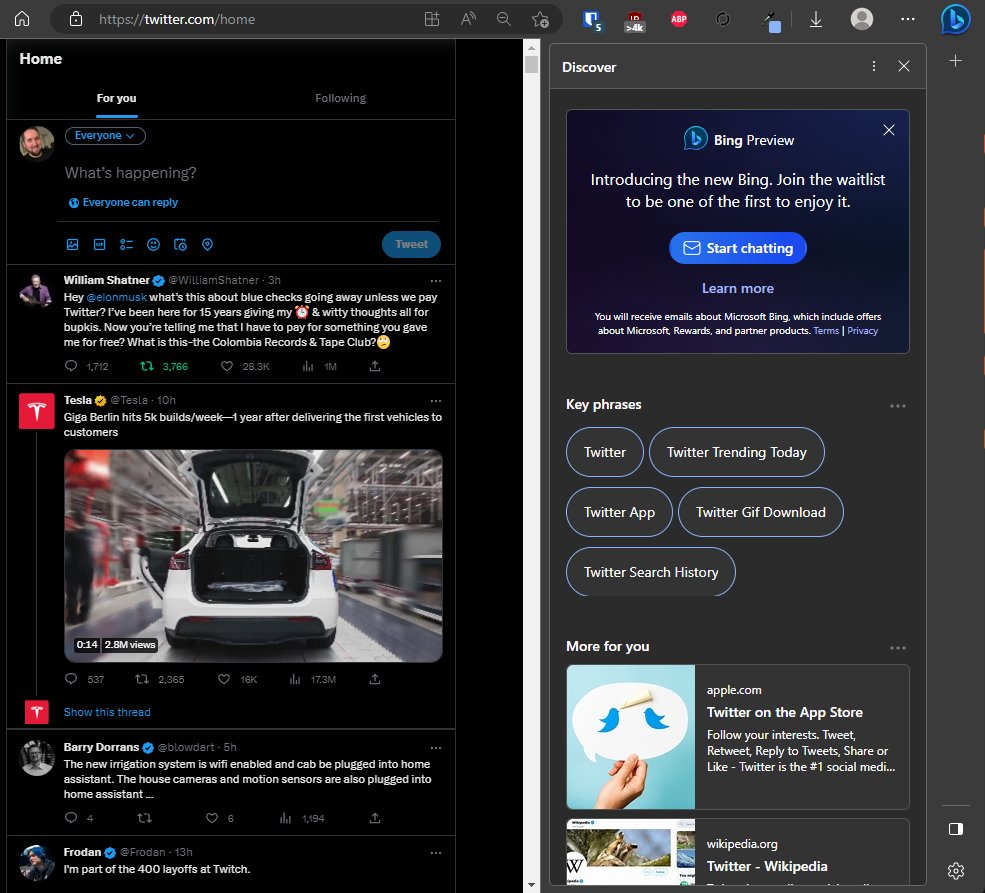985x893 pixels.
Task: Like Barry Dorrans' tweet
Action: tap(212, 818)
